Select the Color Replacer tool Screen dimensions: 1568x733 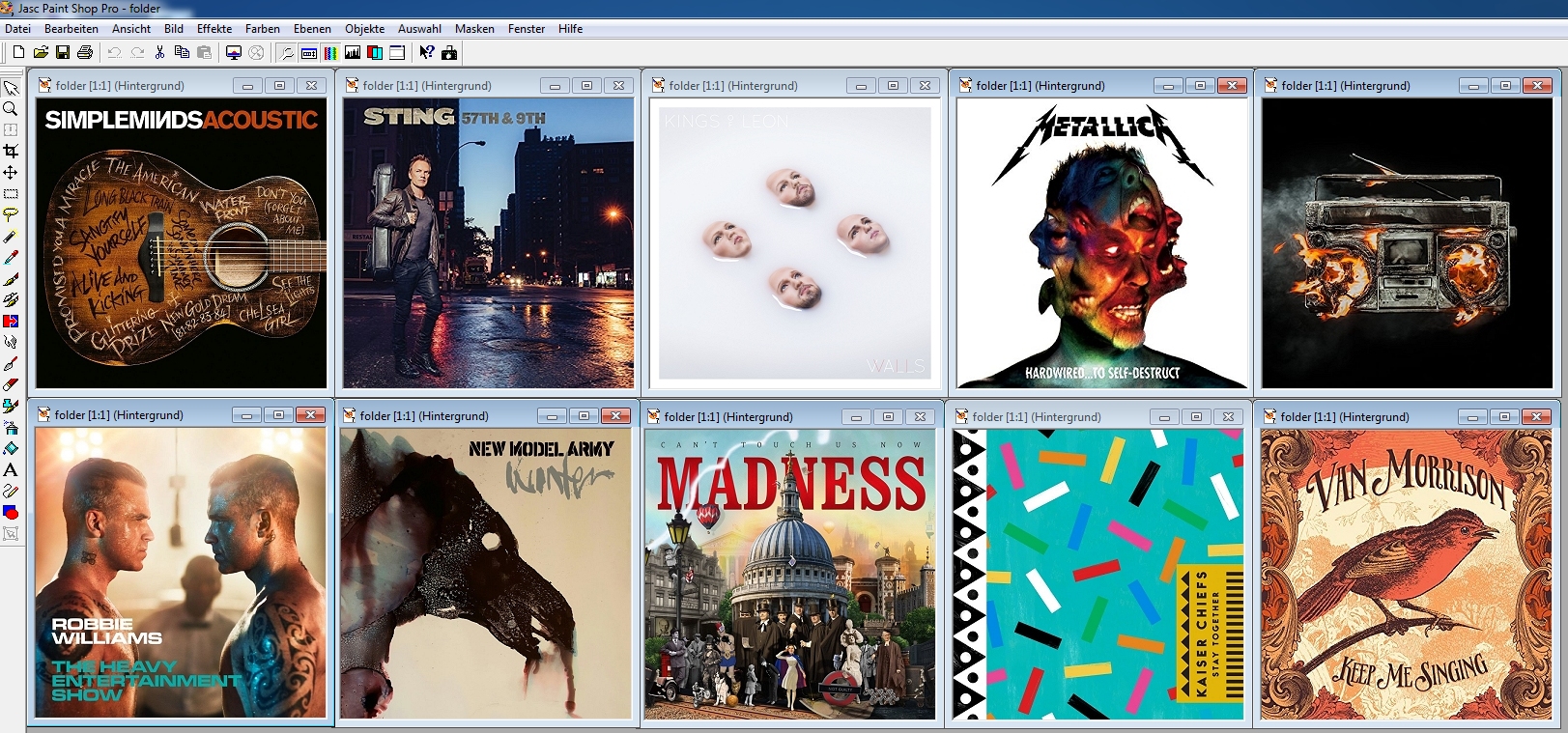pyautogui.click(x=11, y=322)
